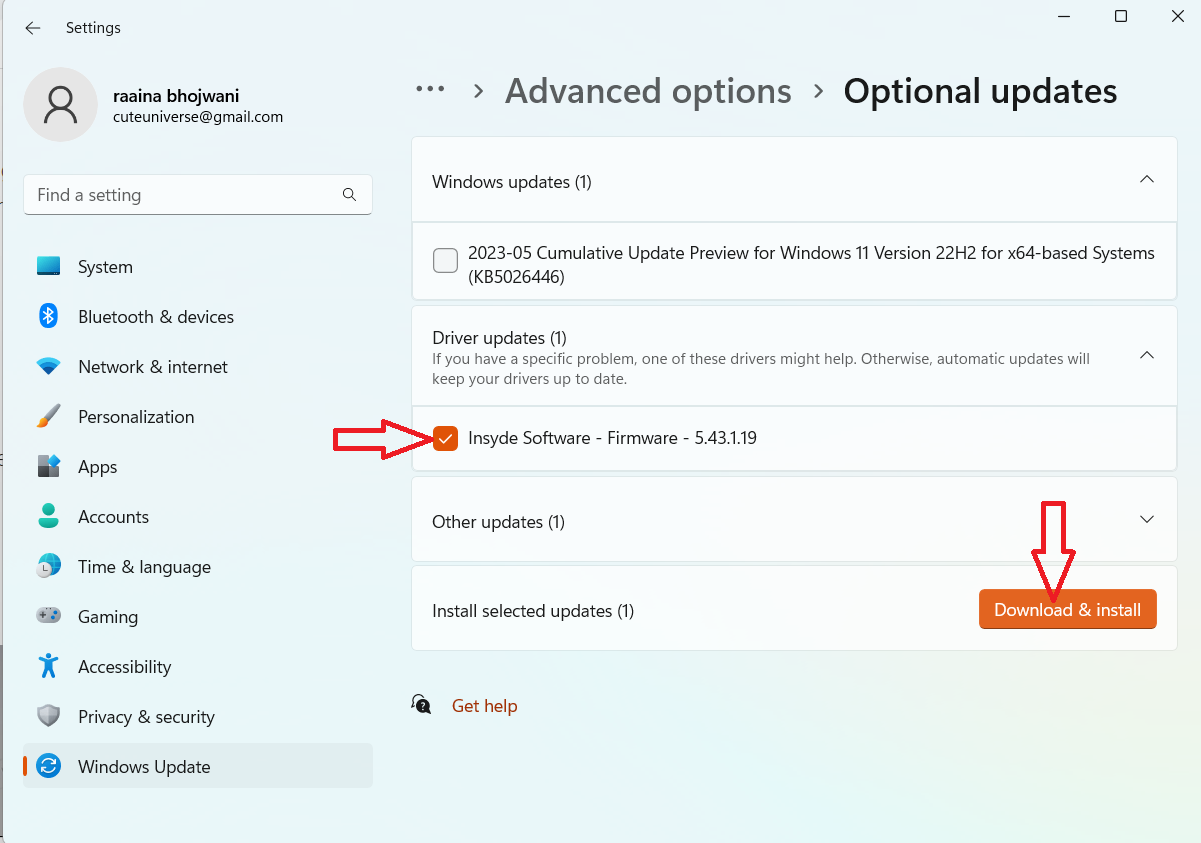This screenshot has width=1201, height=843.
Task: Expand the Other updates section
Action: point(1147,520)
